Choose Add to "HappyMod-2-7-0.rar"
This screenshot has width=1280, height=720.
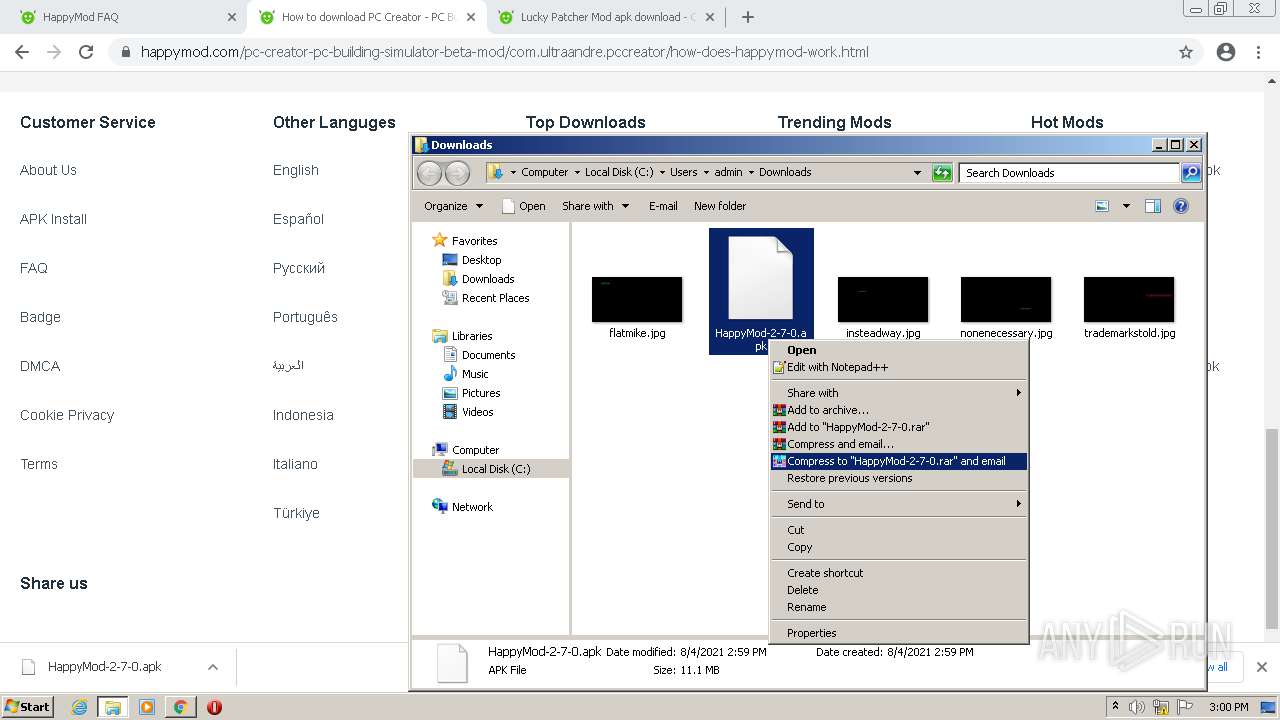coord(898,427)
